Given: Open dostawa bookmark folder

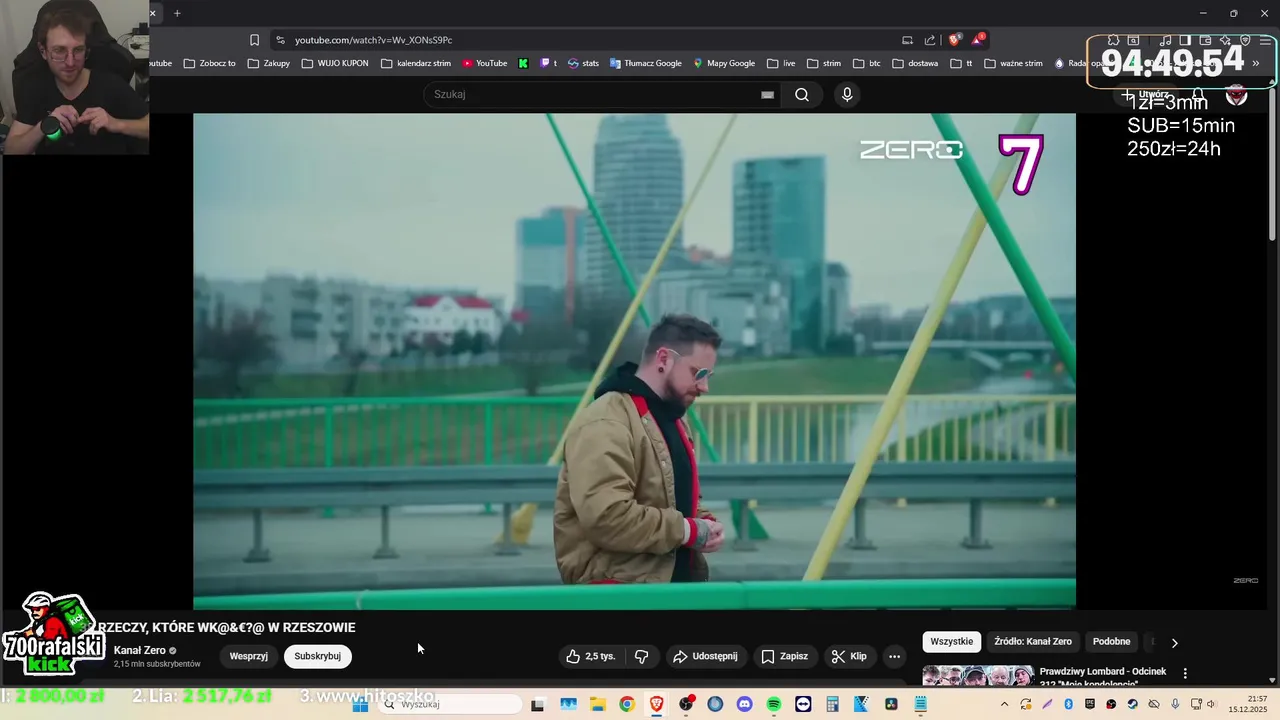Looking at the screenshot, I should [915, 63].
